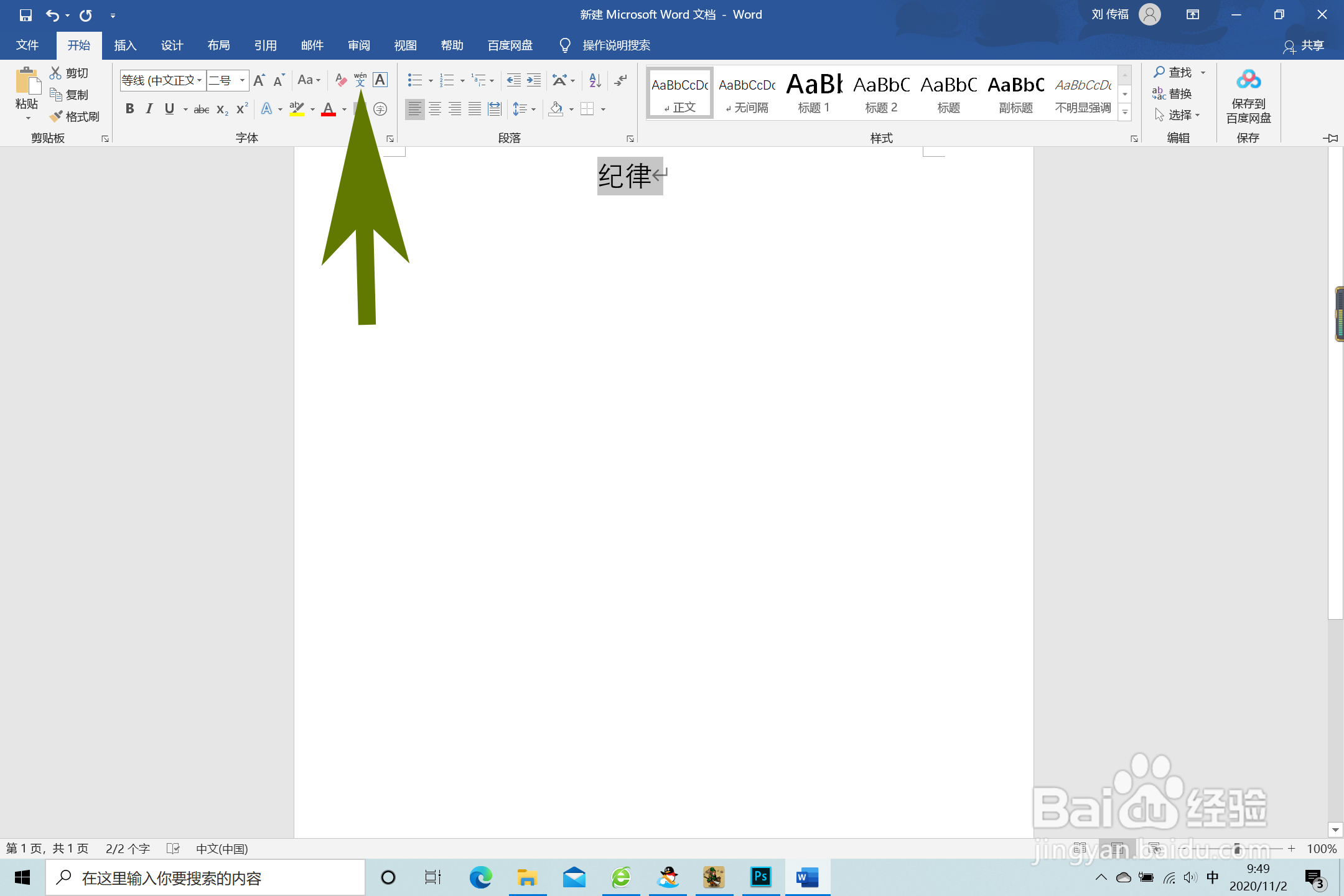Click the Clear Formatting eraser icon
1344x896 pixels.
(x=340, y=80)
